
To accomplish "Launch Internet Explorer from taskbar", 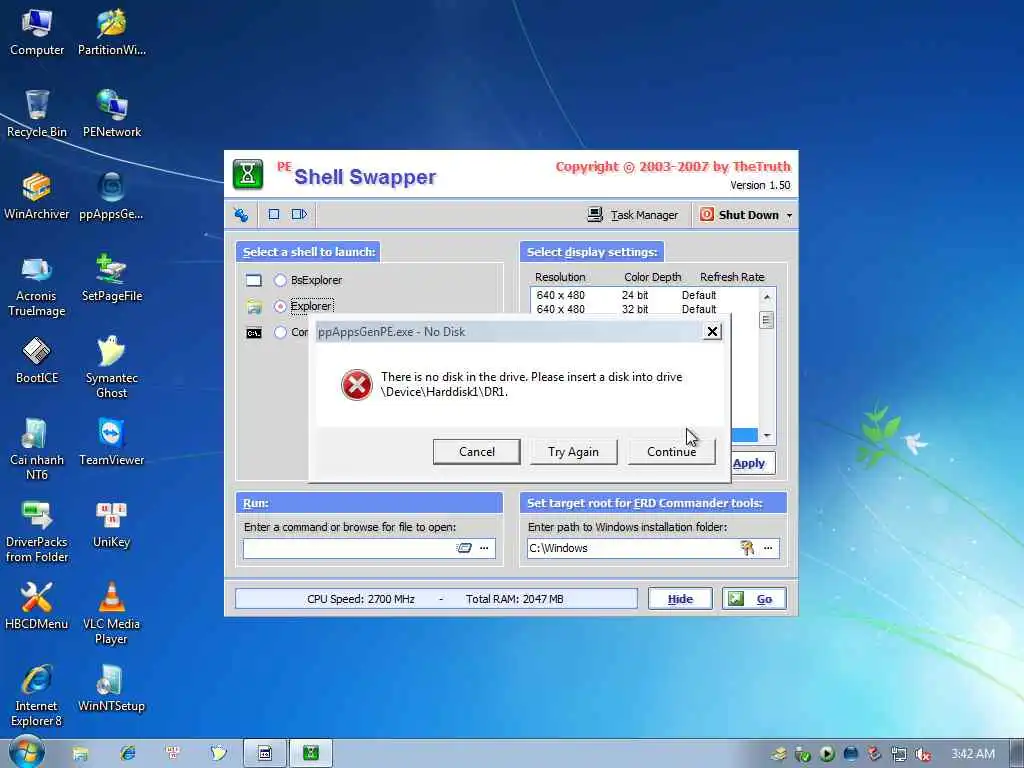I will 128,754.
